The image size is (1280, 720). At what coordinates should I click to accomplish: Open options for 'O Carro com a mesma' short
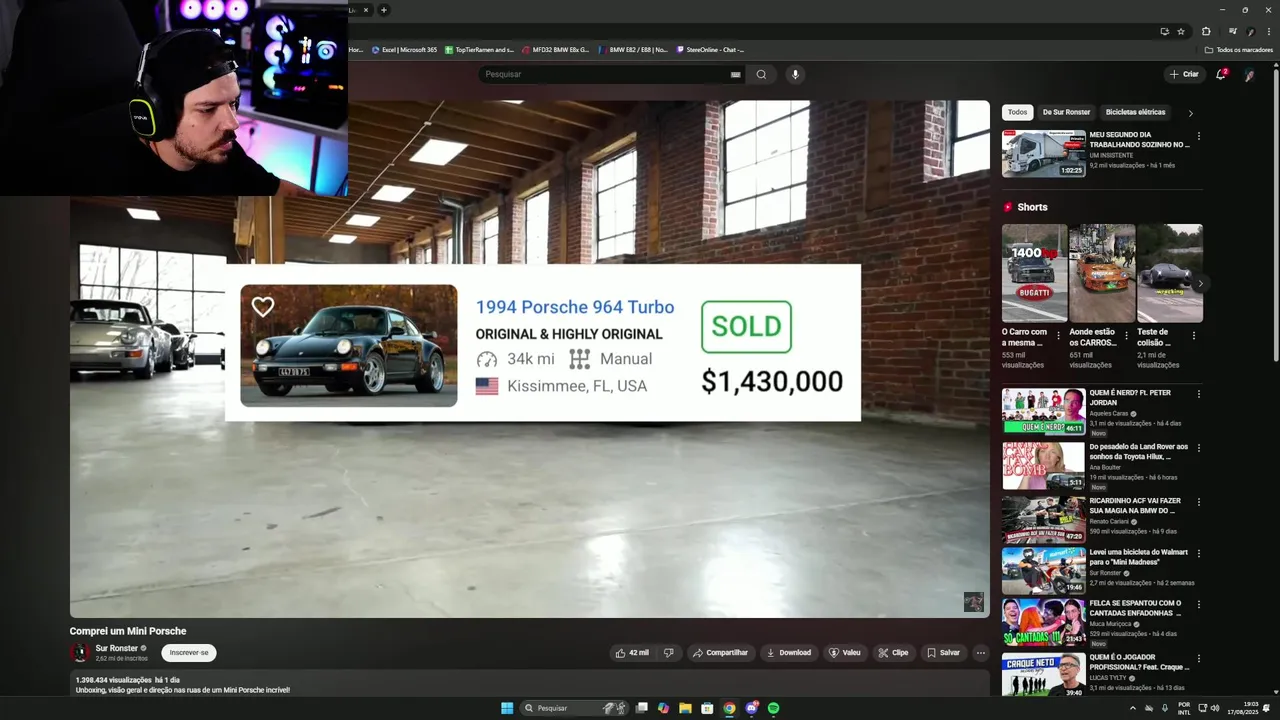tap(1059, 336)
